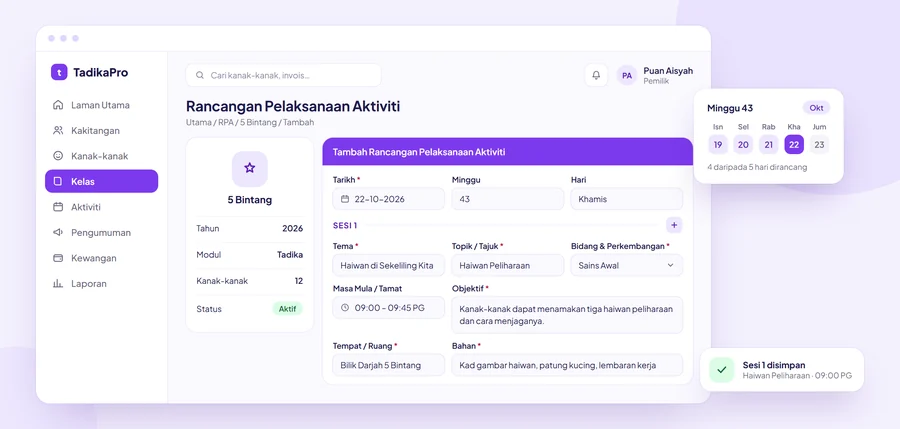
Task: Click the PA user avatar
Action: (x=627, y=75)
